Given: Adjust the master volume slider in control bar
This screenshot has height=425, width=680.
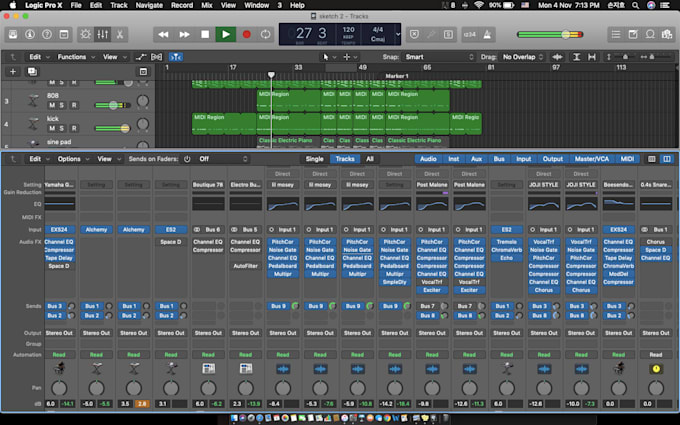Looking at the screenshot, I should (566, 35).
